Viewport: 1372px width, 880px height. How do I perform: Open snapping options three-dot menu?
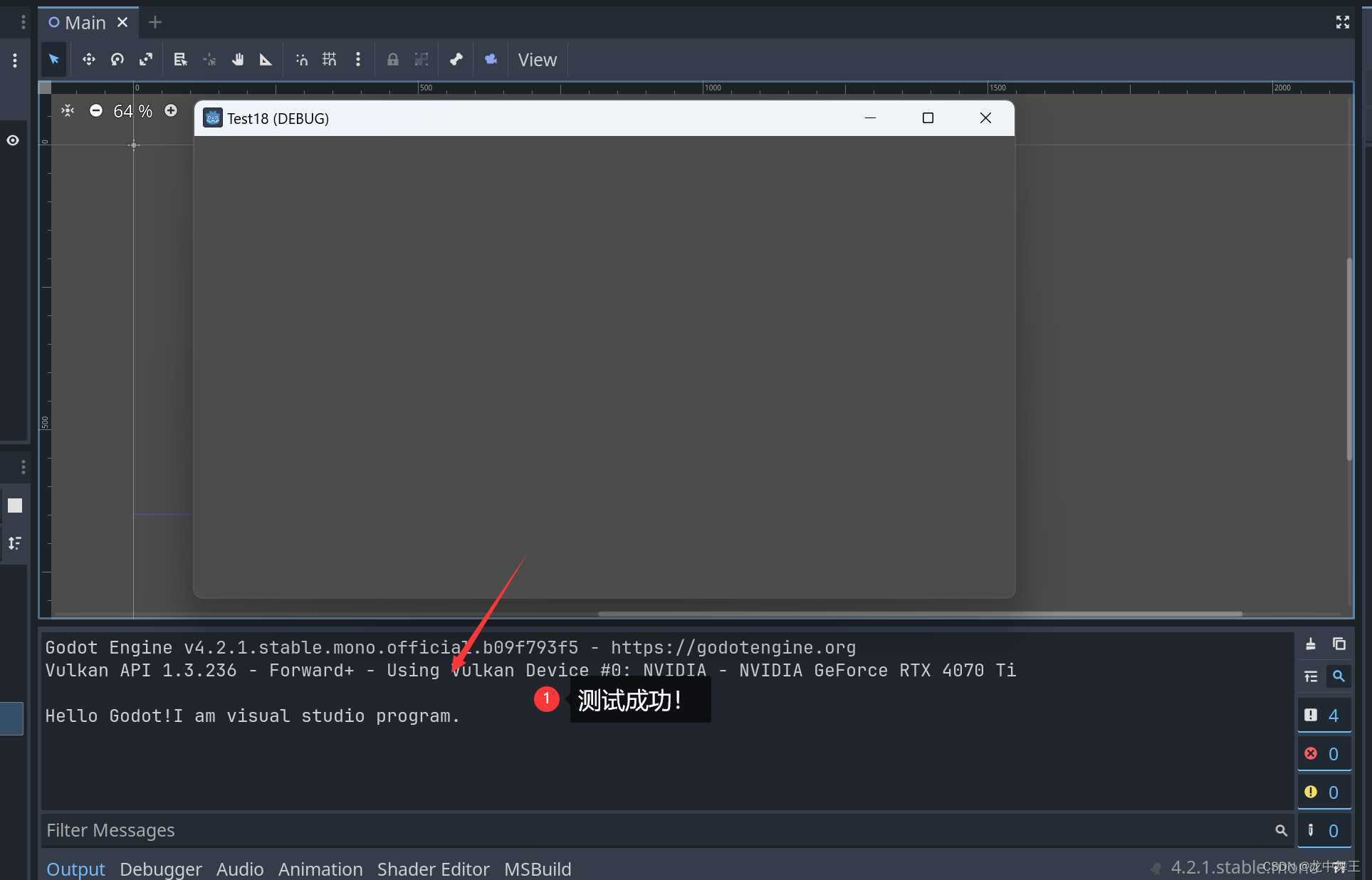click(358, 60)
